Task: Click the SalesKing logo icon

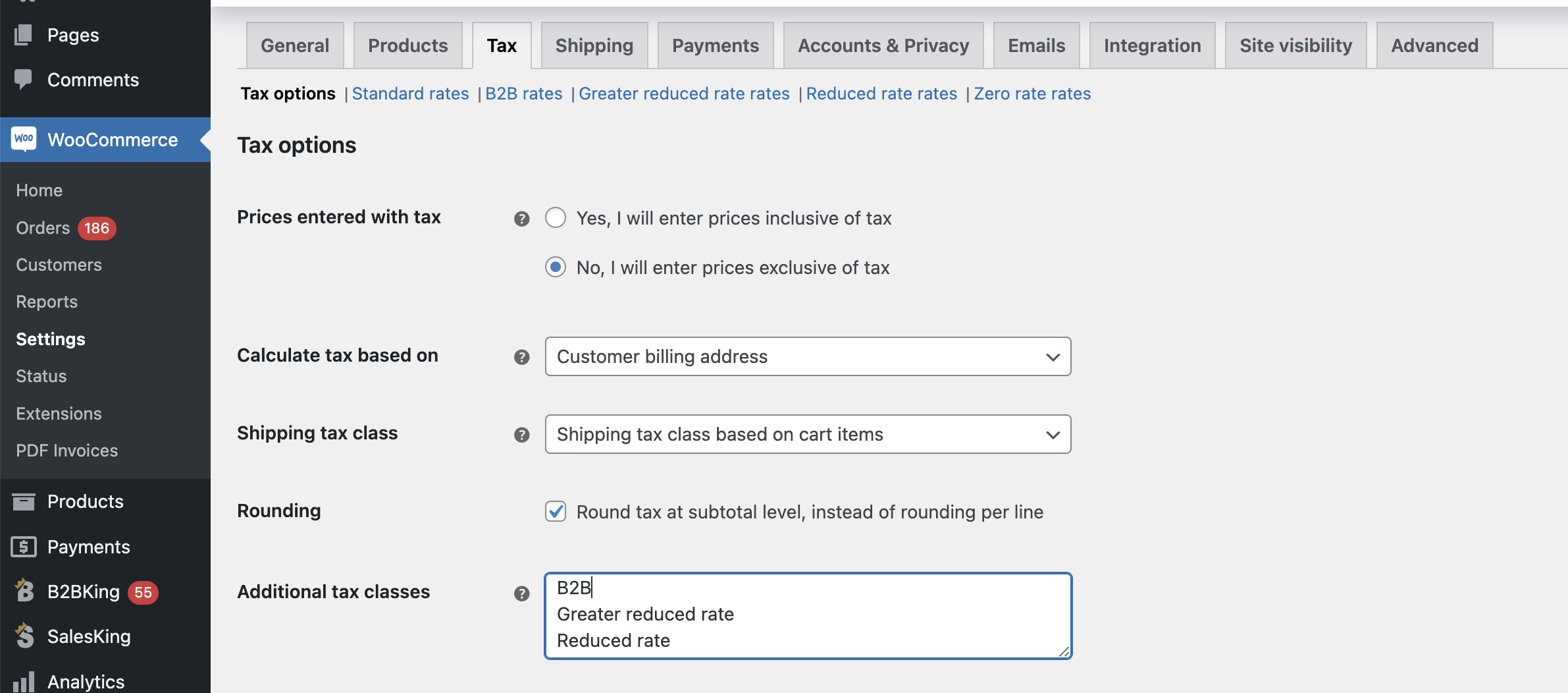Action: tap(24, 636)
